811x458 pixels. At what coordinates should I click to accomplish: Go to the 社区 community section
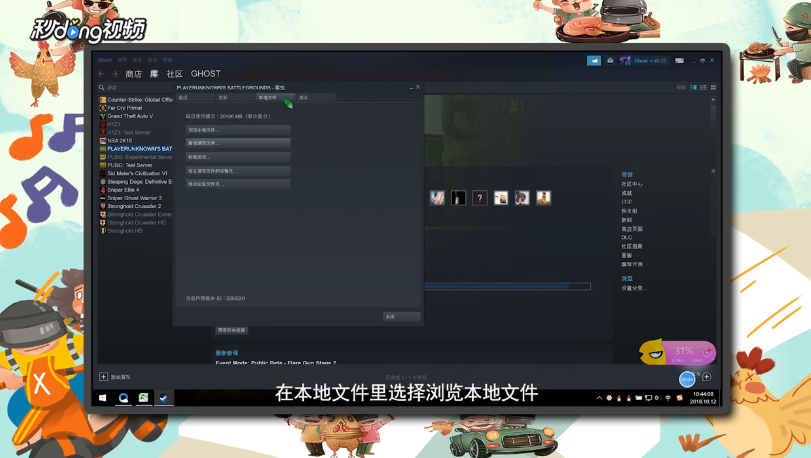[x=175, y=74]
